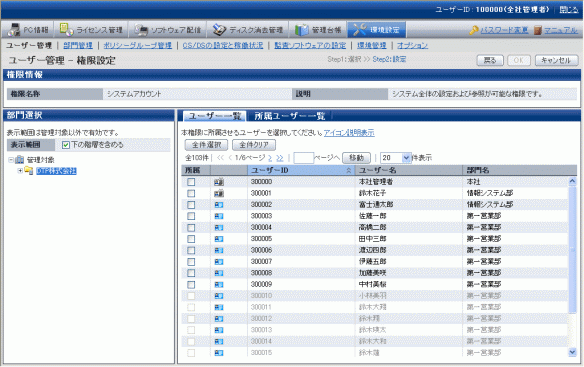This screenshot has height=367, width=584.
Task: Check the box for user 300005
Action: coord(191,239)
